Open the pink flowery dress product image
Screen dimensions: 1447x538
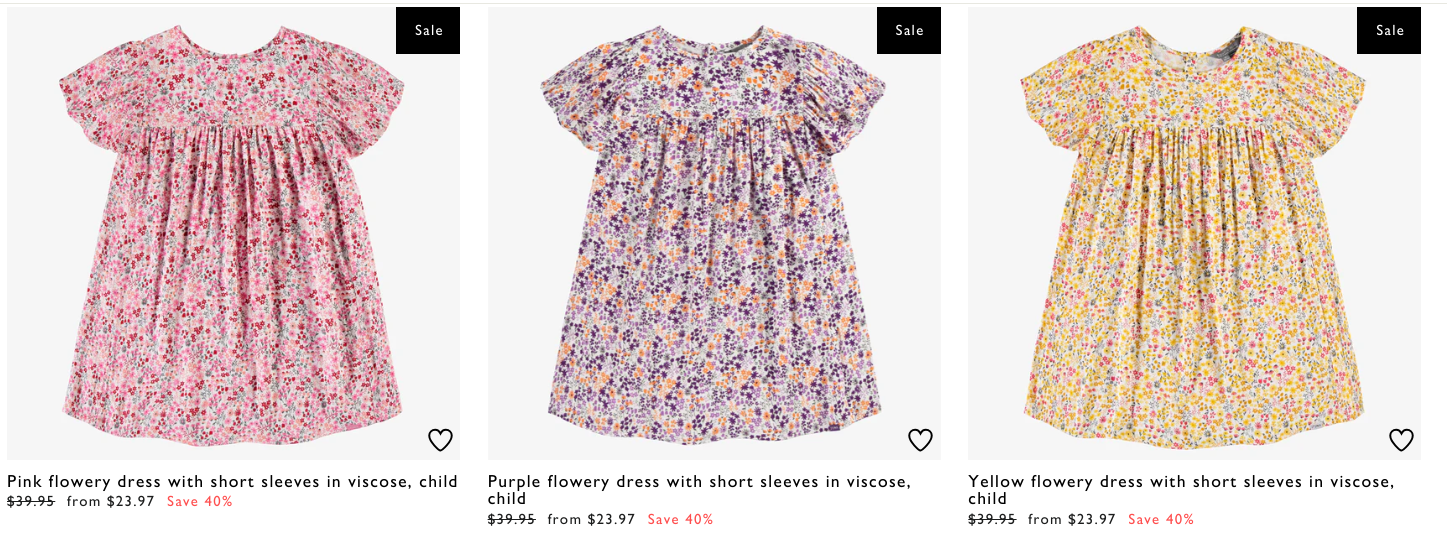233,233
